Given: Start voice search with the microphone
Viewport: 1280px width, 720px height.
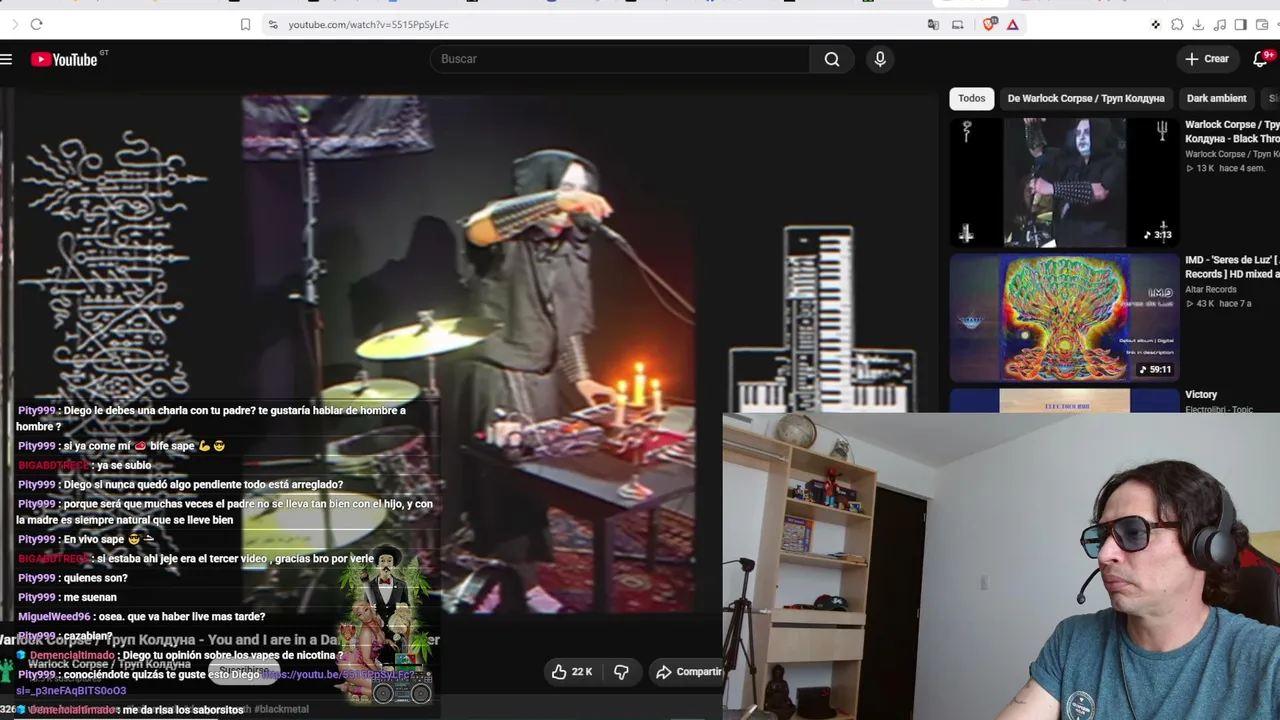Looking at the screenshot, I should click(x=880, y=59).
